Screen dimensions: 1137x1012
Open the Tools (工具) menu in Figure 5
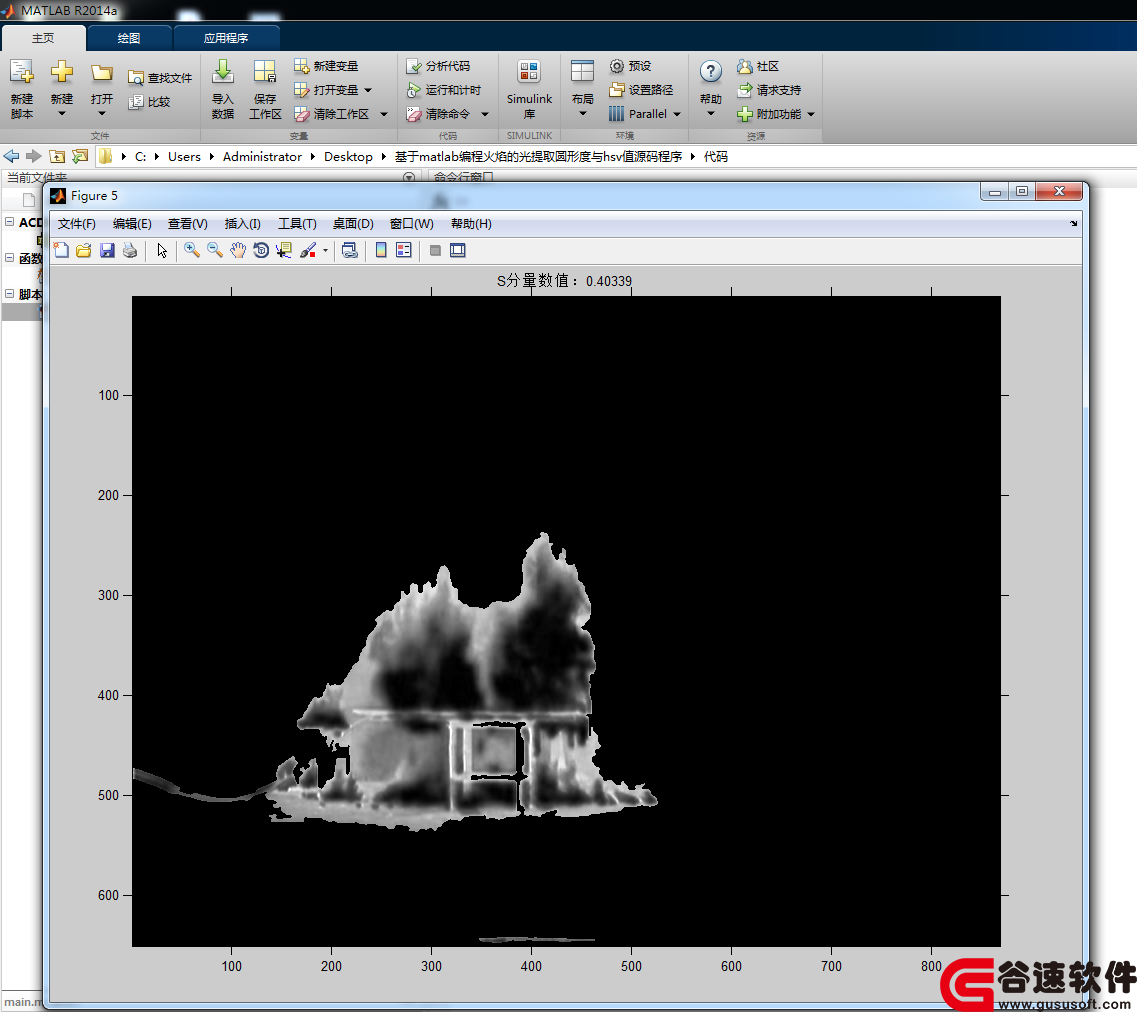pos(297,224)
